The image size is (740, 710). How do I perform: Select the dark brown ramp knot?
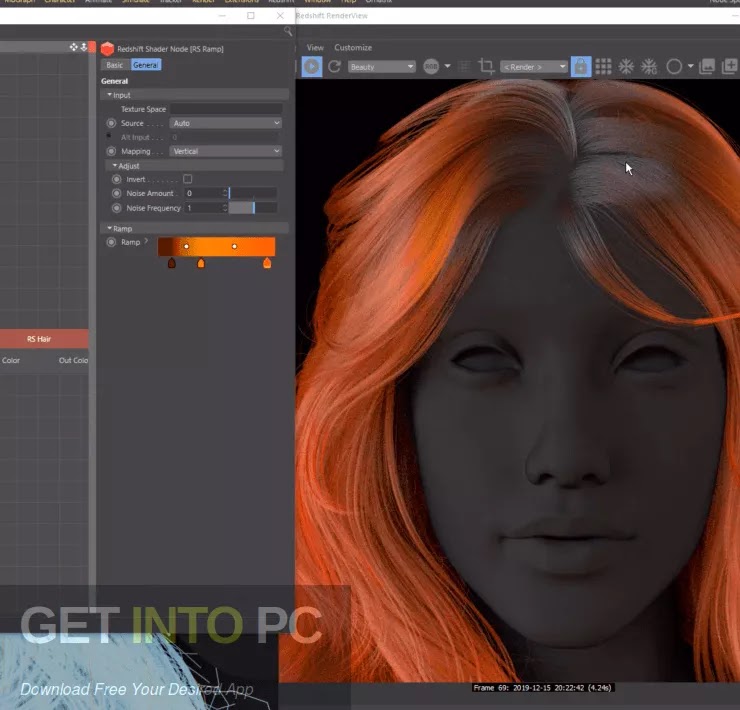pos(172,263)
